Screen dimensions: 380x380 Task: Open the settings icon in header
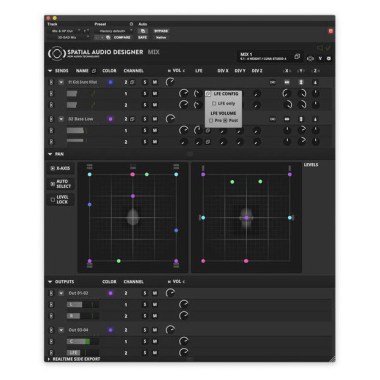[x=329, y=59]
